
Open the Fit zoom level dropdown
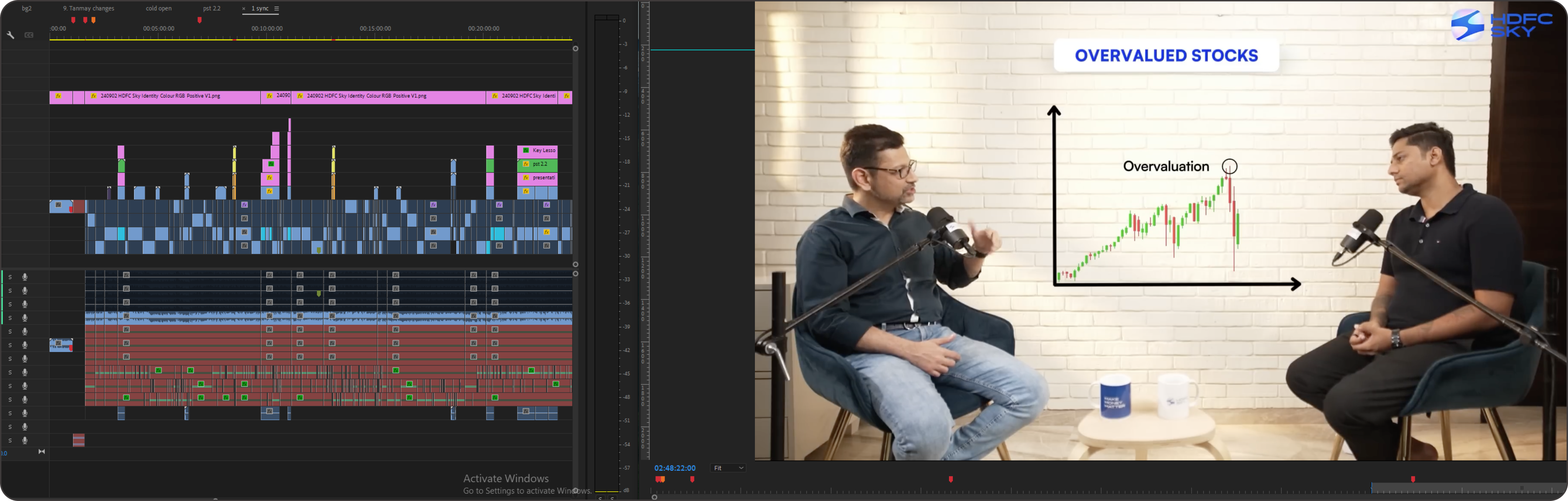(728, 468)
